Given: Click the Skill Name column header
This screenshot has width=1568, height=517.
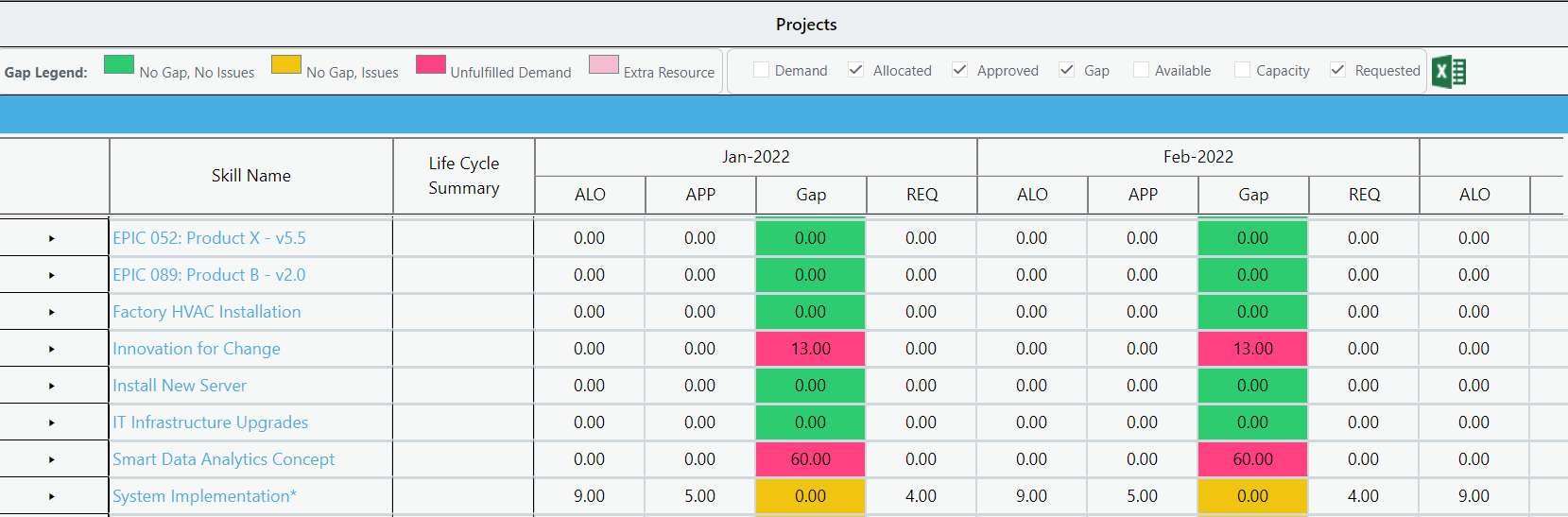Looking at the screenshot, I should click(x=251, y=176).
